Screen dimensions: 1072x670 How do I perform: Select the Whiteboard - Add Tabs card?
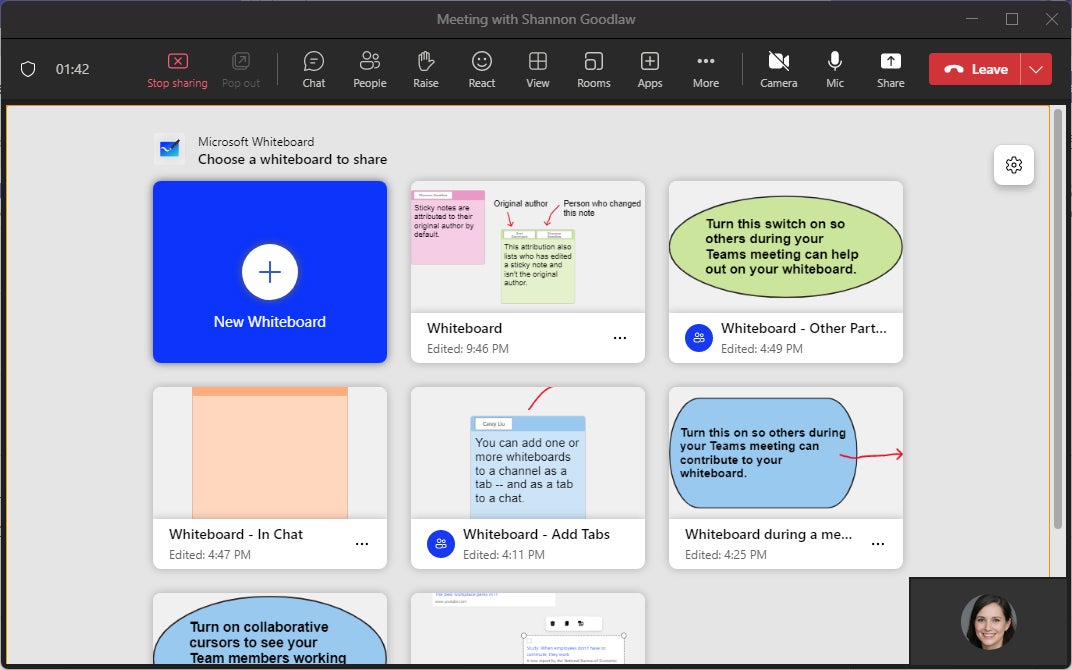coord(528,478)
